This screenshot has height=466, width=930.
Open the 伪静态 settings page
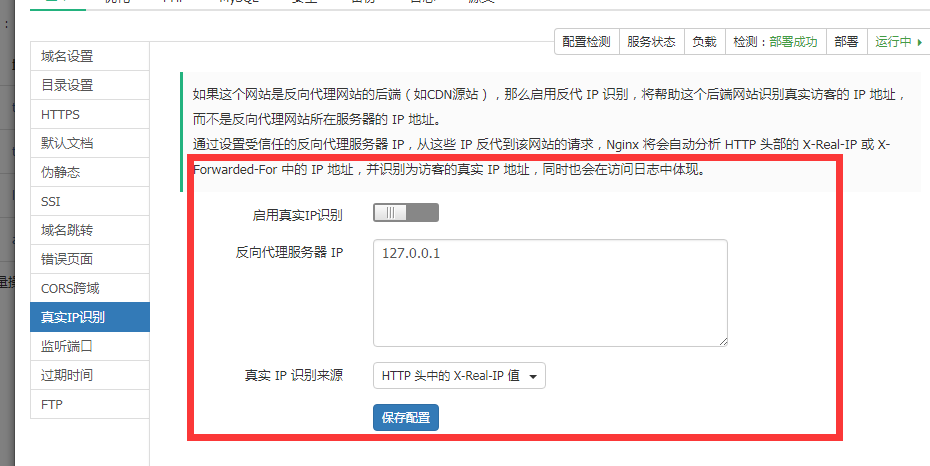click(90, 173)
